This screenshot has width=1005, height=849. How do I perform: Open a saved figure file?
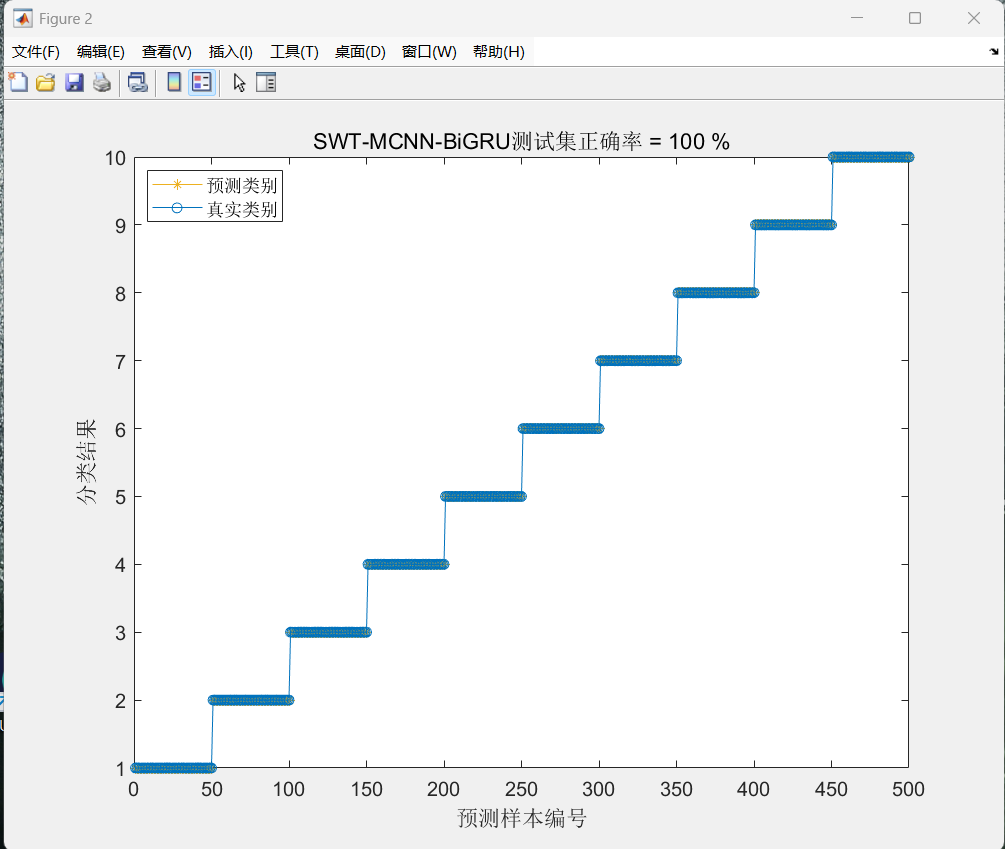pos(45,82)
